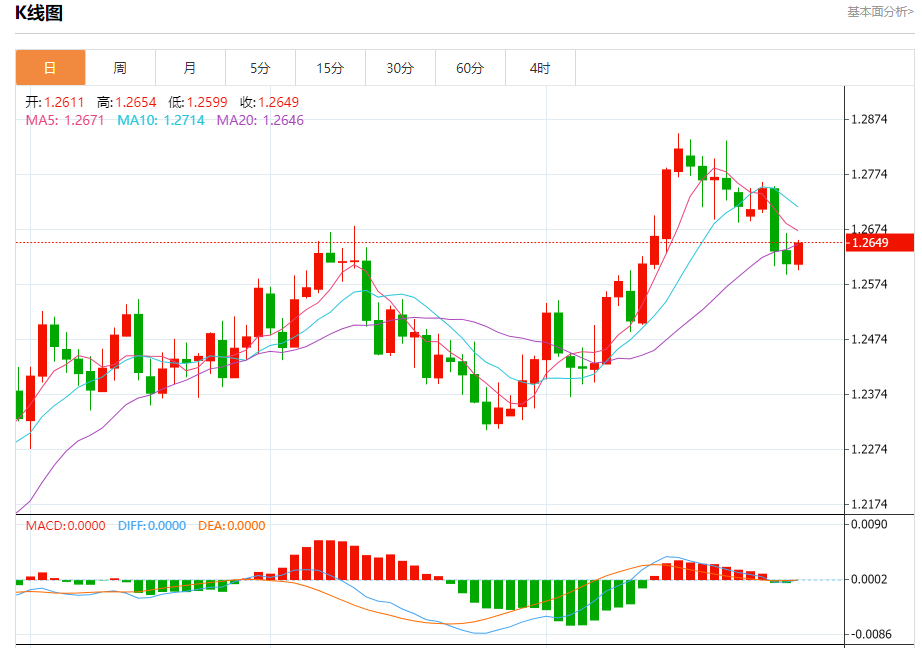
Task: Switch to the 月 monthly tab
Action: (x=191, y=68)
